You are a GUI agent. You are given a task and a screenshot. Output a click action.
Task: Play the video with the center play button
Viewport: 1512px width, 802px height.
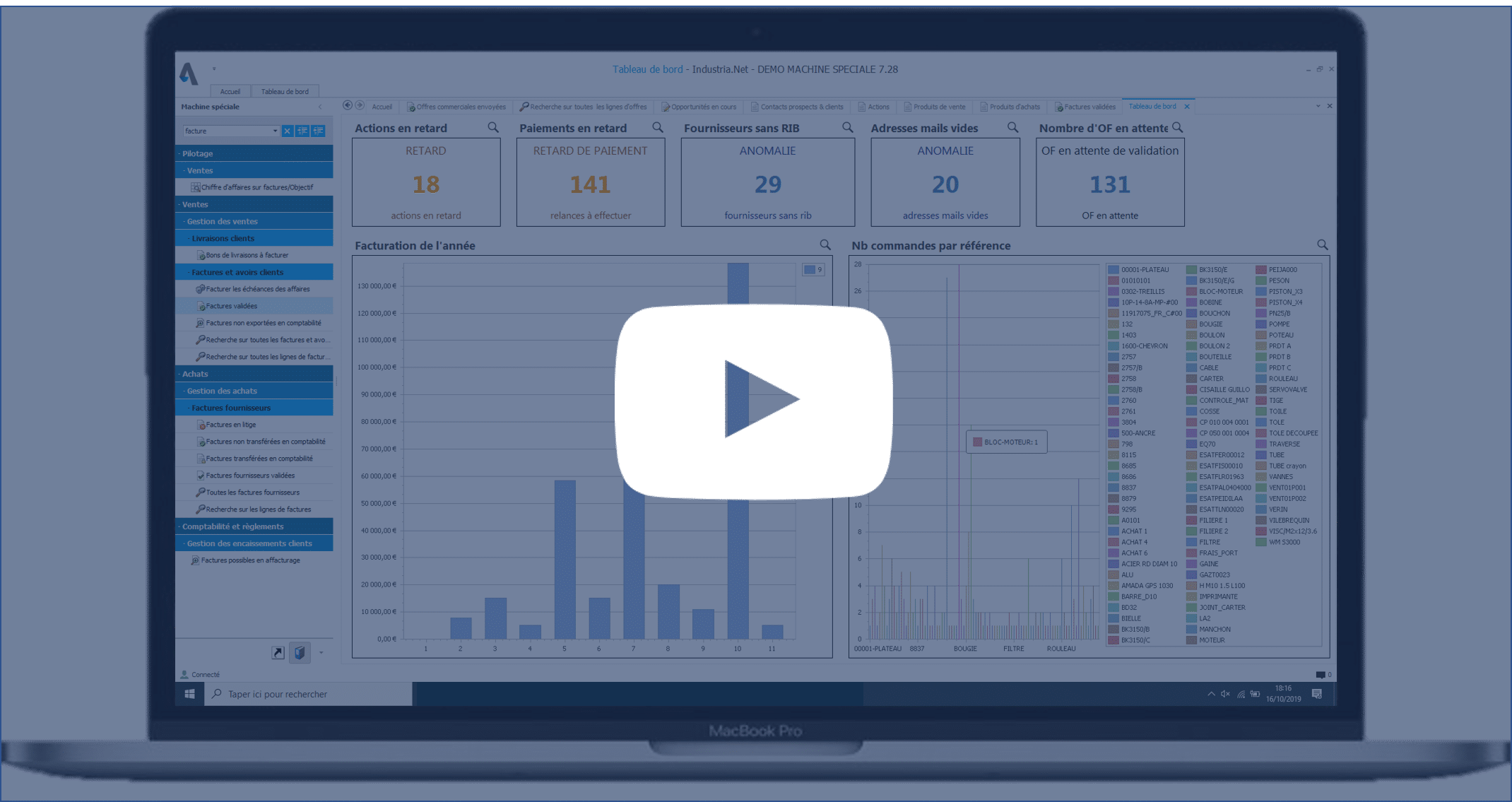[754, 401]
